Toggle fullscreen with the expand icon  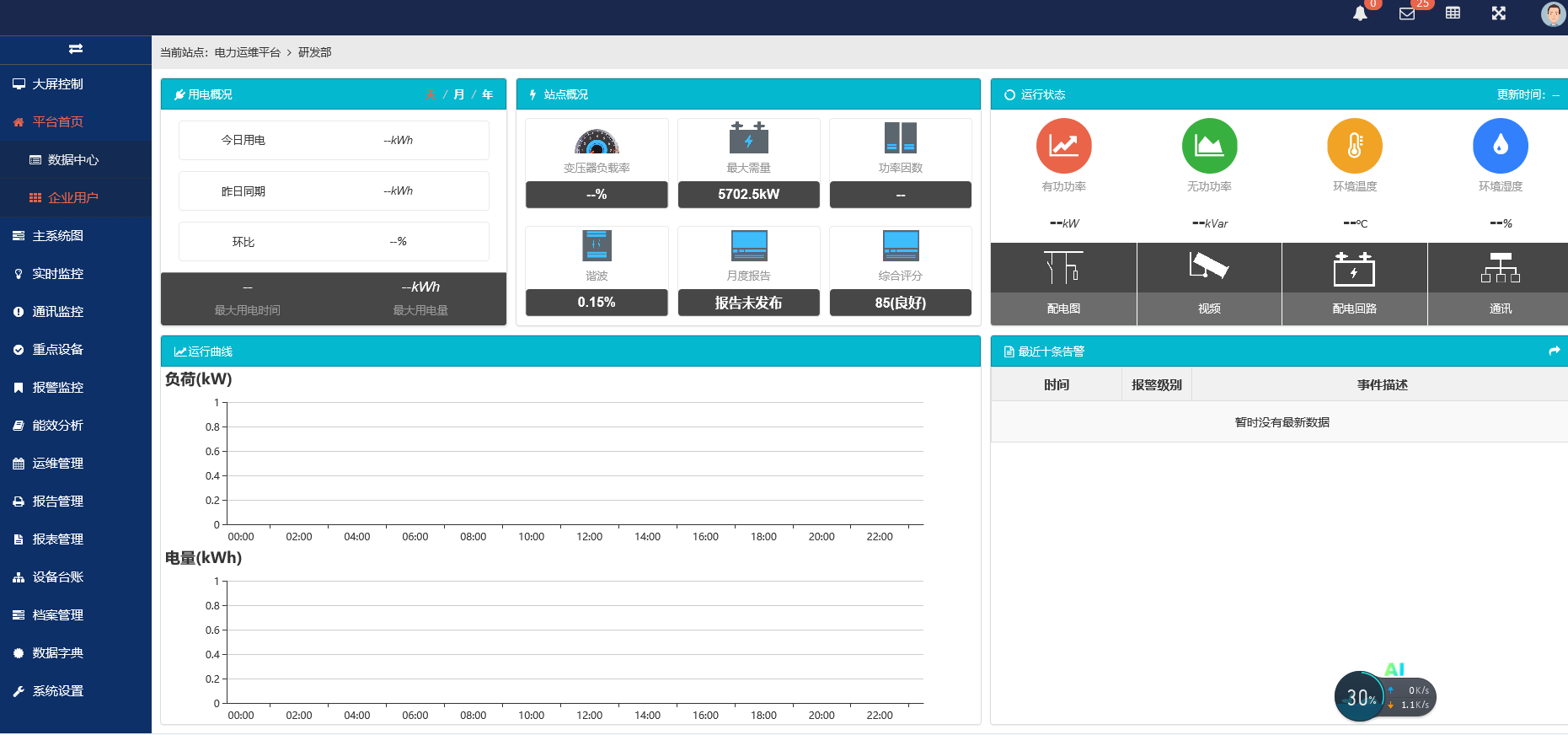[x=1498, y=13]
